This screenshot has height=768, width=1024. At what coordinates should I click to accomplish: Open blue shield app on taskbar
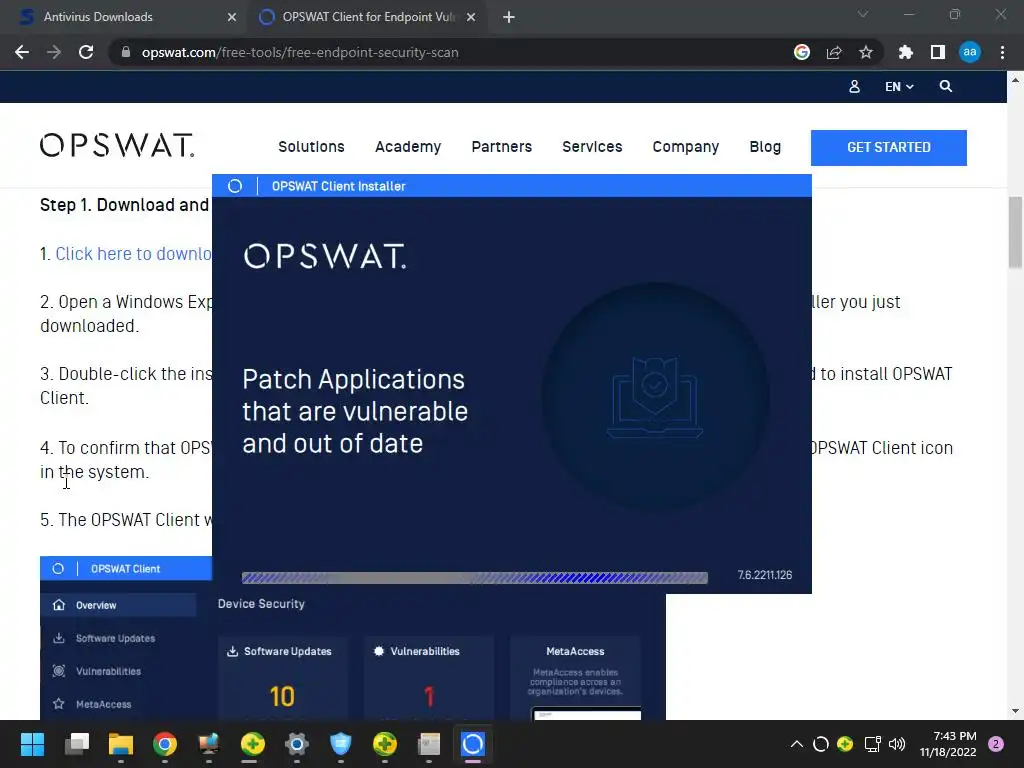[x=341, y=744]
